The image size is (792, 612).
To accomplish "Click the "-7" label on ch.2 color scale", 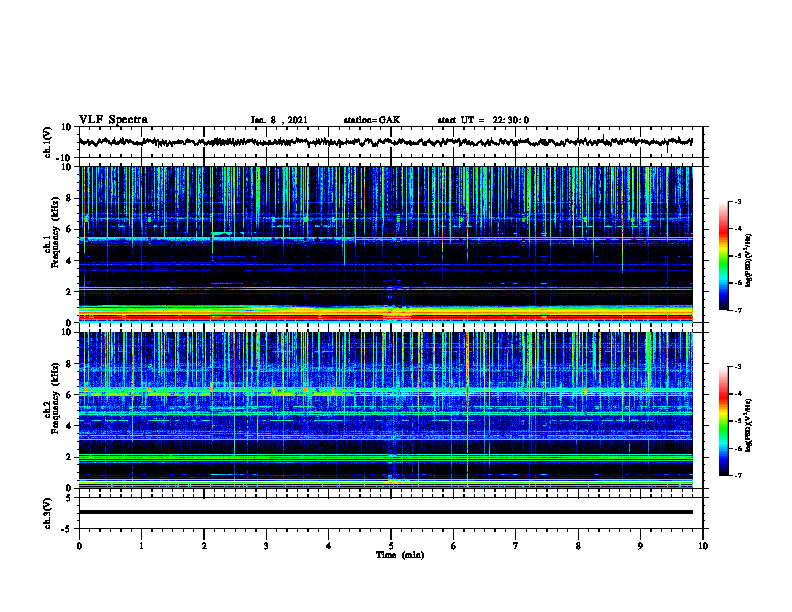I will [737, 476].
